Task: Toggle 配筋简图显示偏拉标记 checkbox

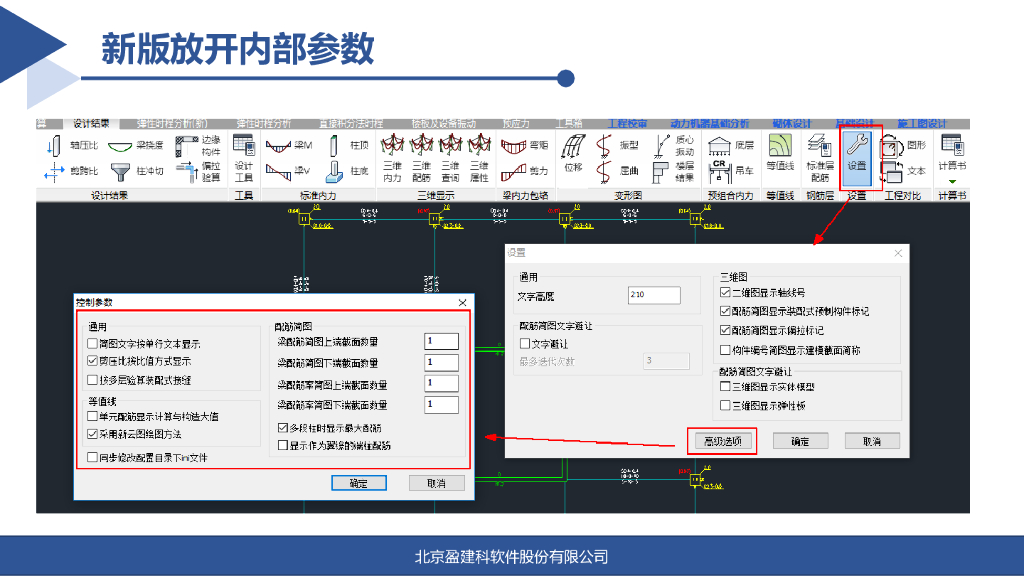Action: coord(725,330)
